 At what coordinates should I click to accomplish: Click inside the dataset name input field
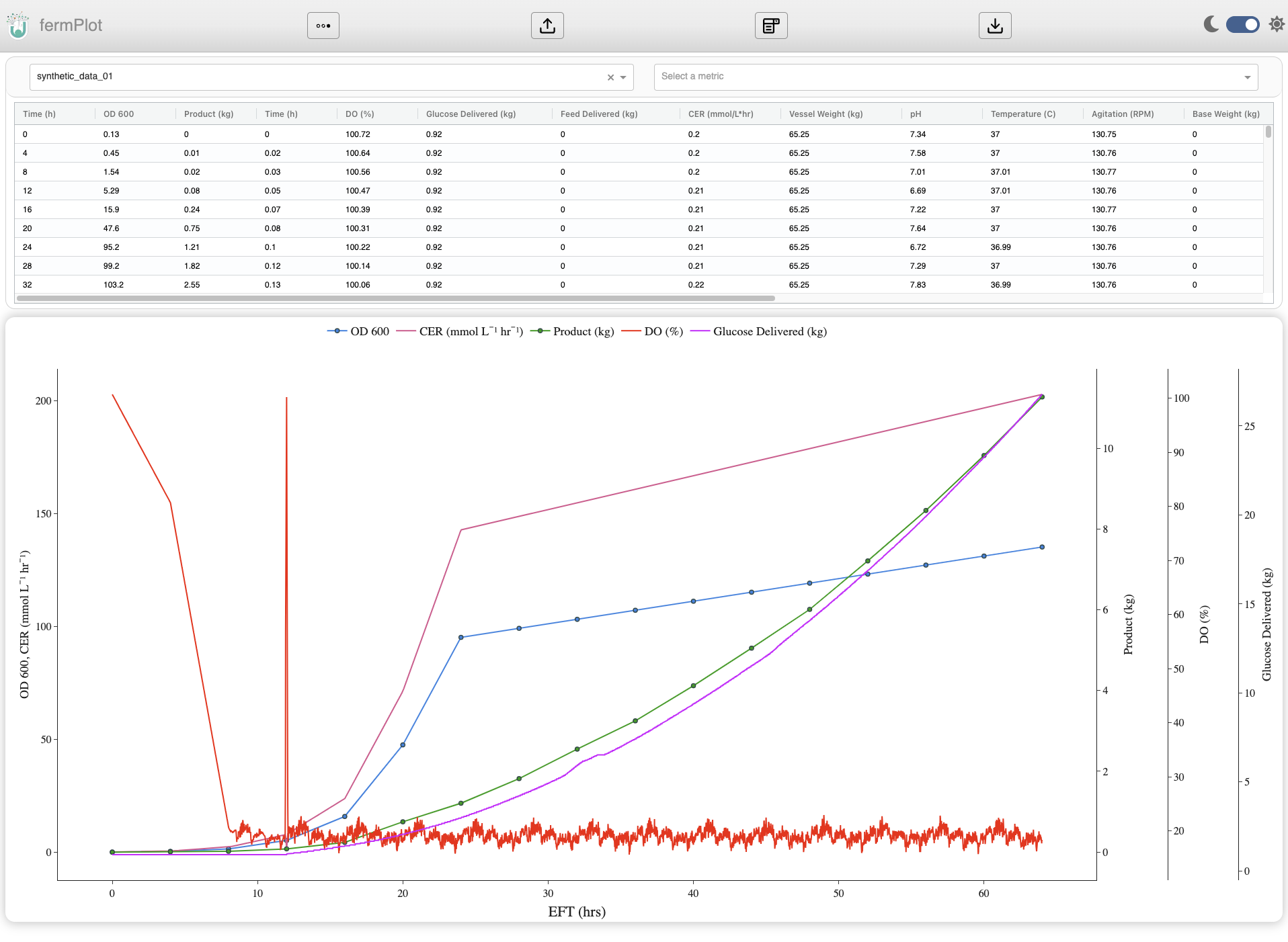click(x=269, y=77)
